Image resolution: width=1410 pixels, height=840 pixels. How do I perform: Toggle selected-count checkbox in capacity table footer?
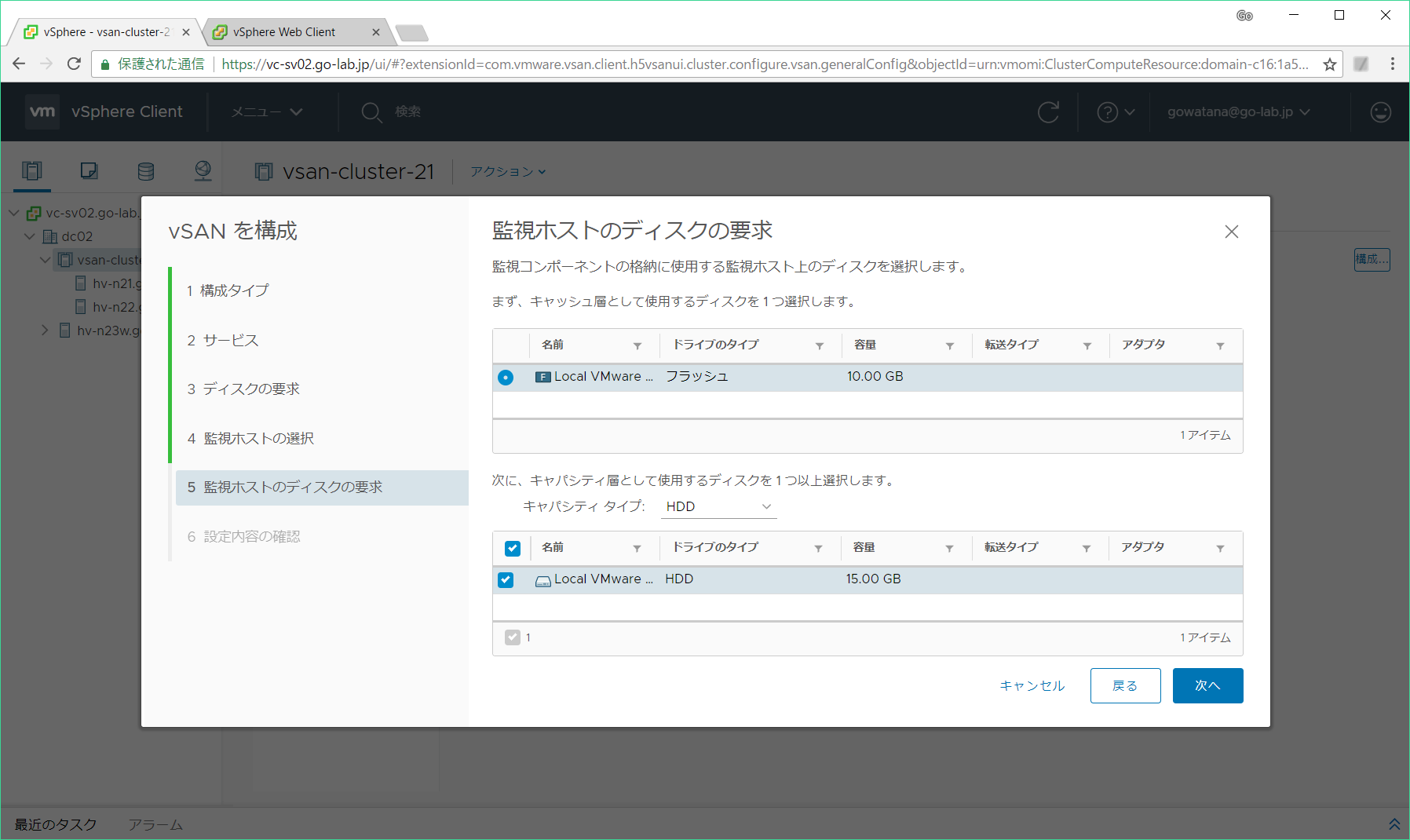point(513,637)
